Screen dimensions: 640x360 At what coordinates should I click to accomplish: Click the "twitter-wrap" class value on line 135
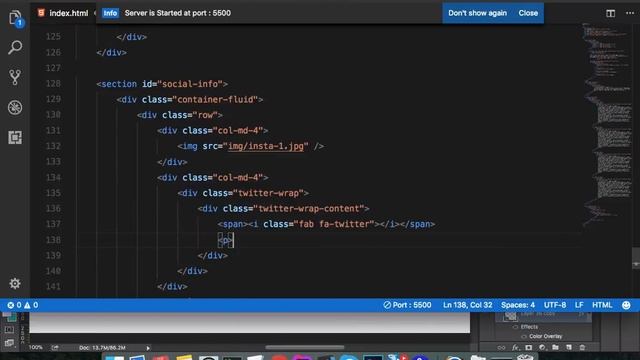tap(268, 193)
